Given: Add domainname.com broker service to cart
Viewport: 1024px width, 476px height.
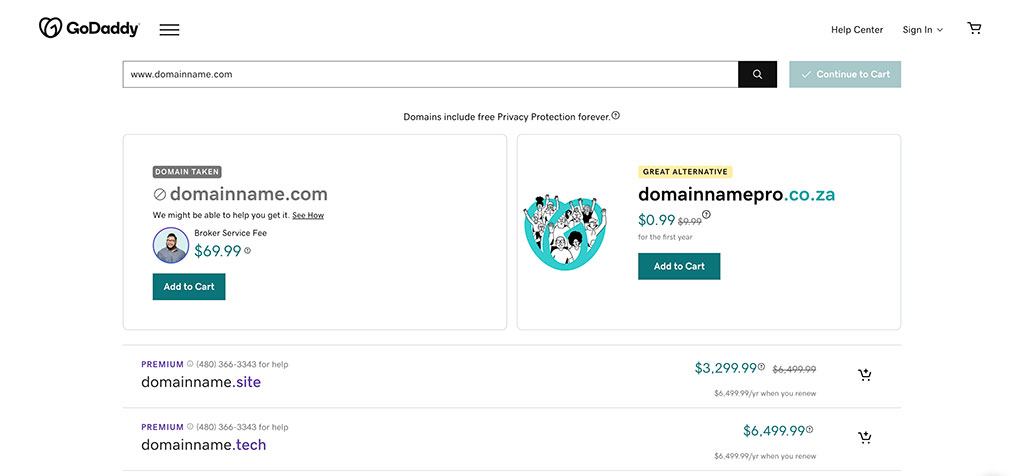Looking at the screenshot, I should [x=189, y=287].
